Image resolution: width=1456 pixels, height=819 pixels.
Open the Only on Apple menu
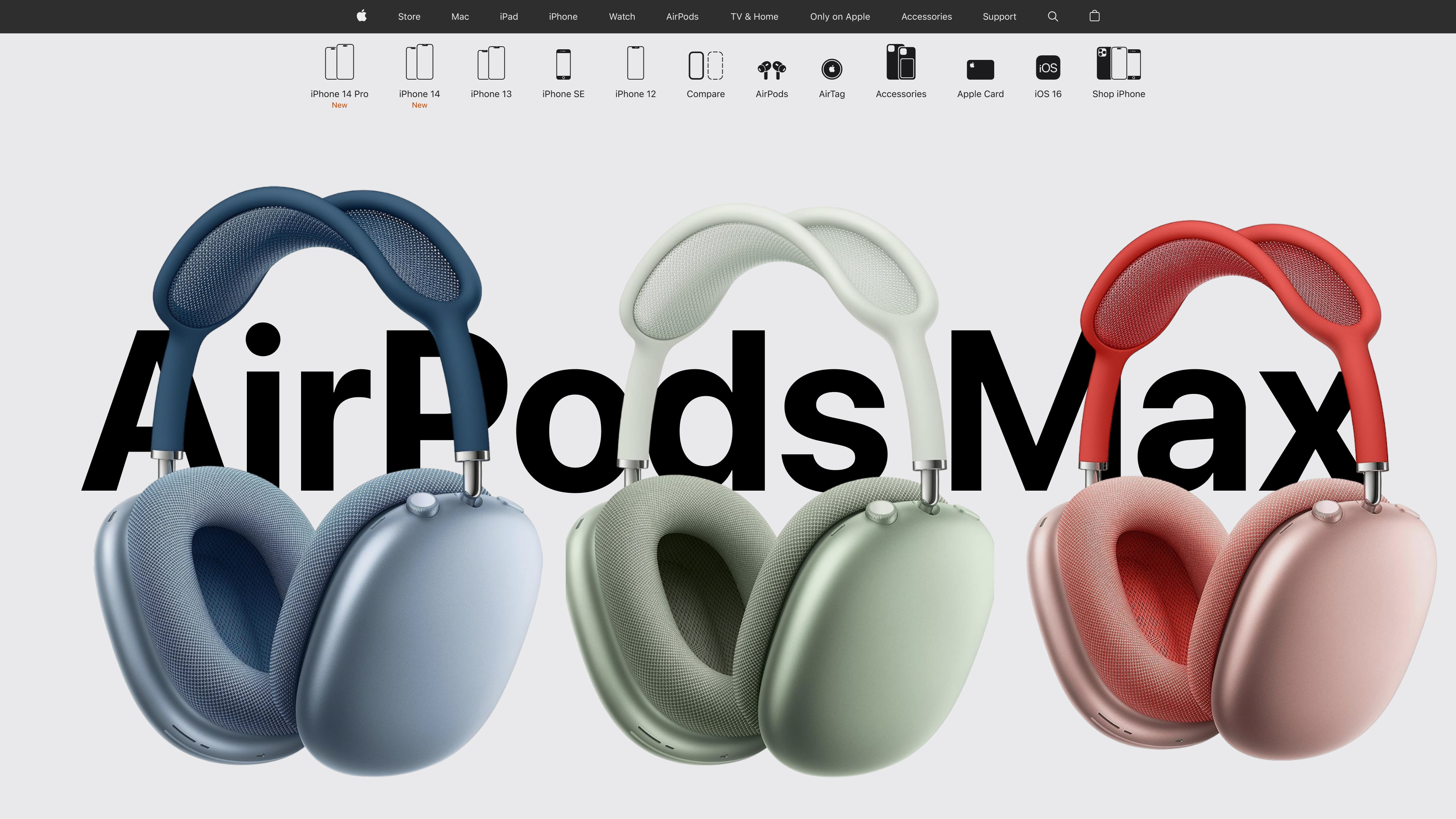tap(840, 16)
